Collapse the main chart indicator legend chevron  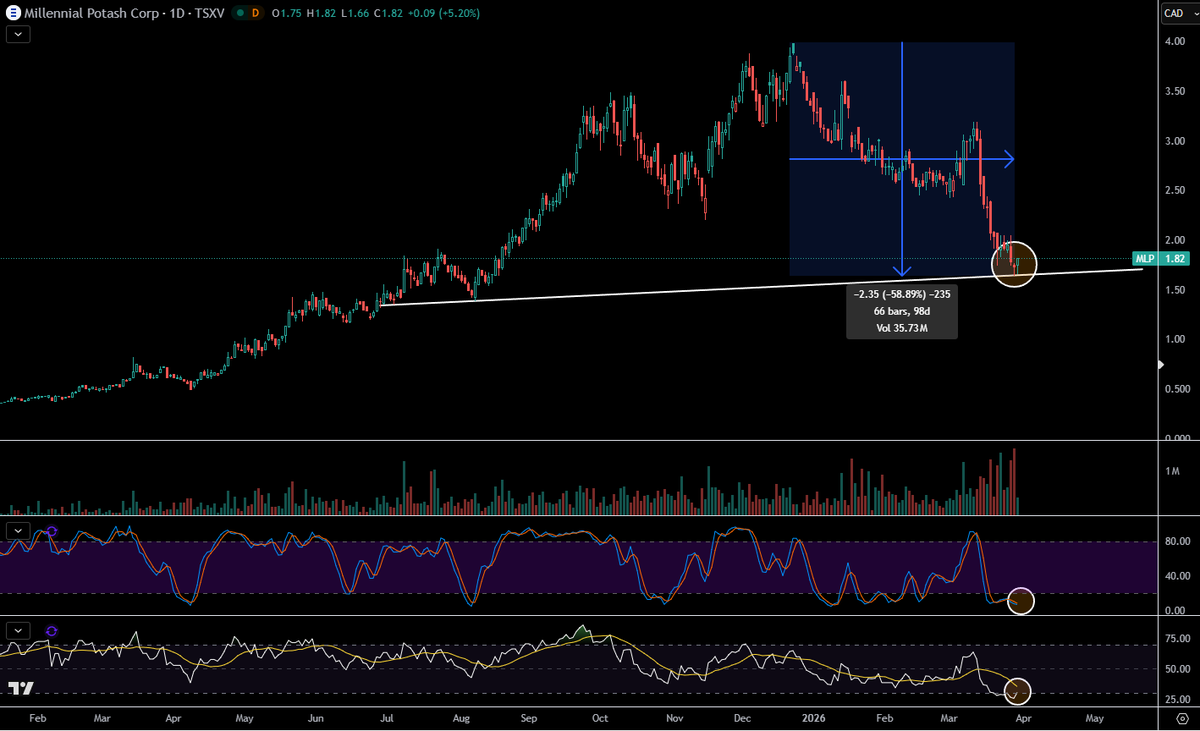(x=18, y=34)
